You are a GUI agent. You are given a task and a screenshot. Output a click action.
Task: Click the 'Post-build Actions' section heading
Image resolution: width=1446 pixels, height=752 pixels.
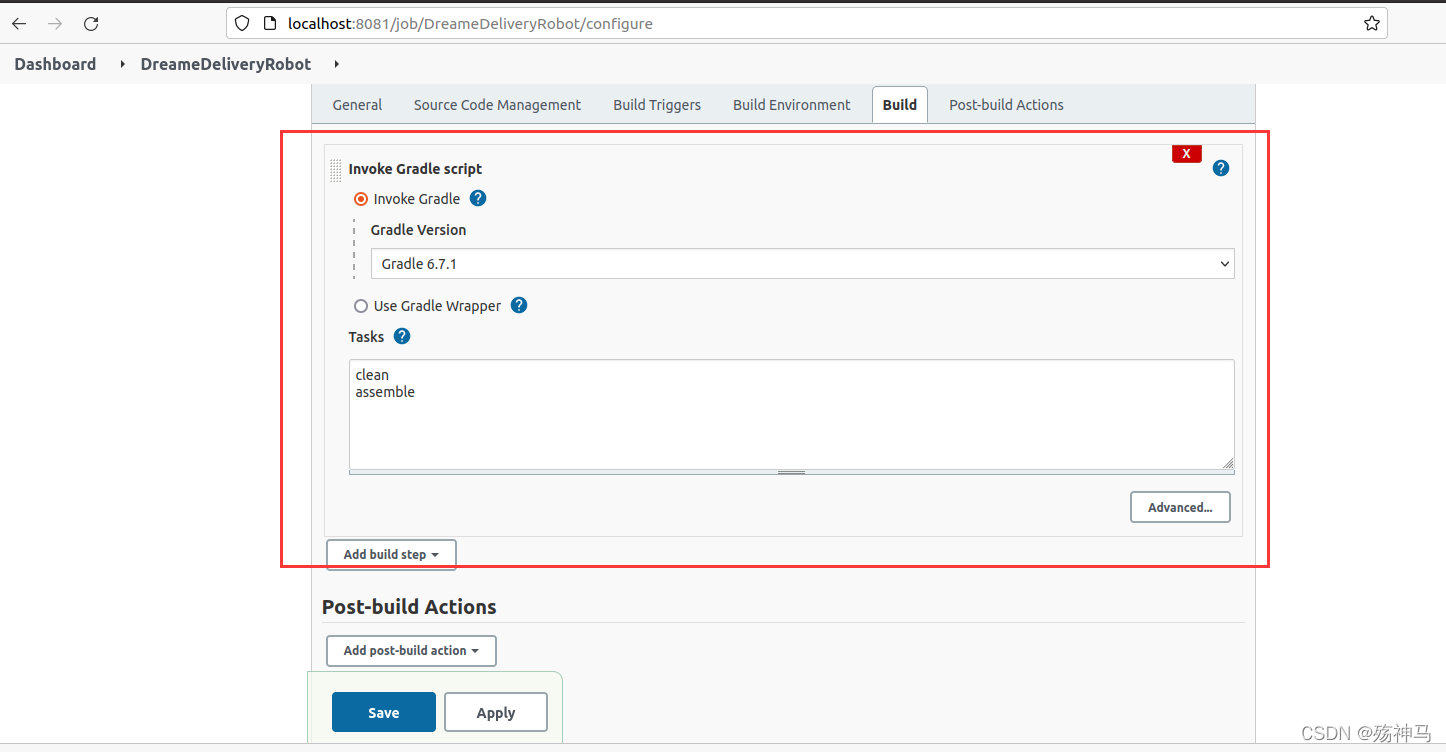pyautogui.click(x=409, y=607)
